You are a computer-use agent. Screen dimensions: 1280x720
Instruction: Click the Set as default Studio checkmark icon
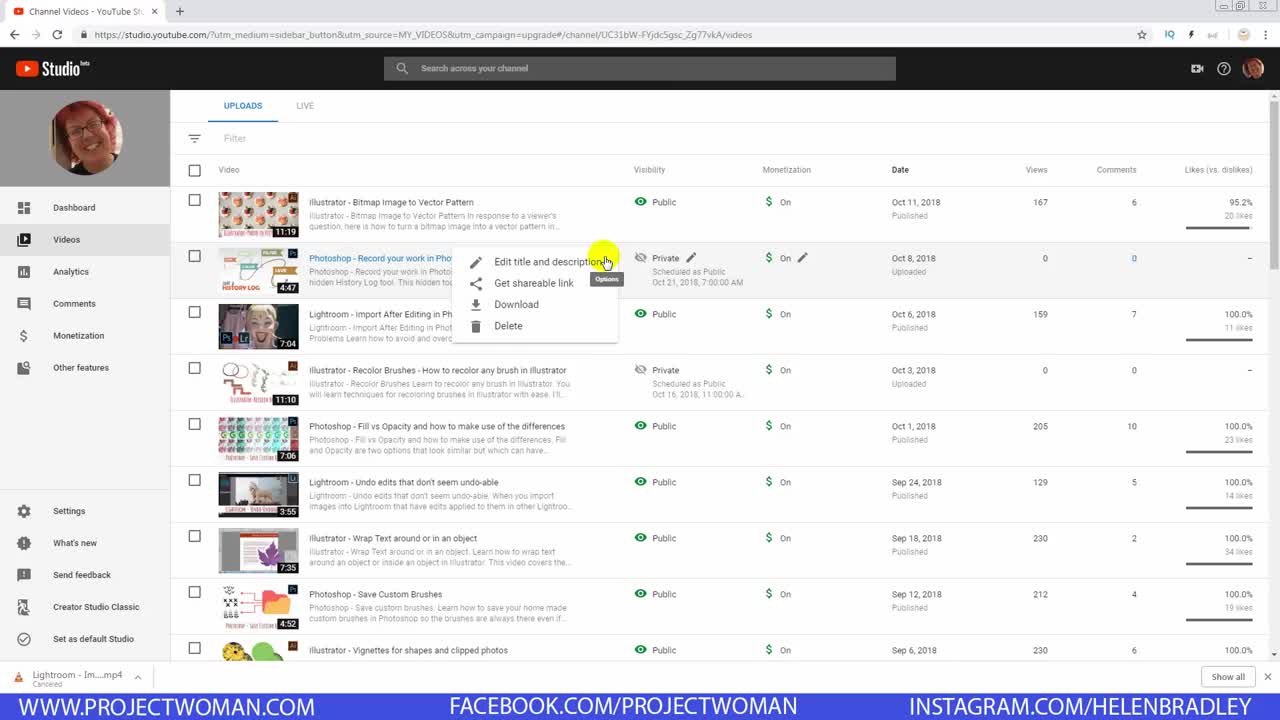[24, 639]
